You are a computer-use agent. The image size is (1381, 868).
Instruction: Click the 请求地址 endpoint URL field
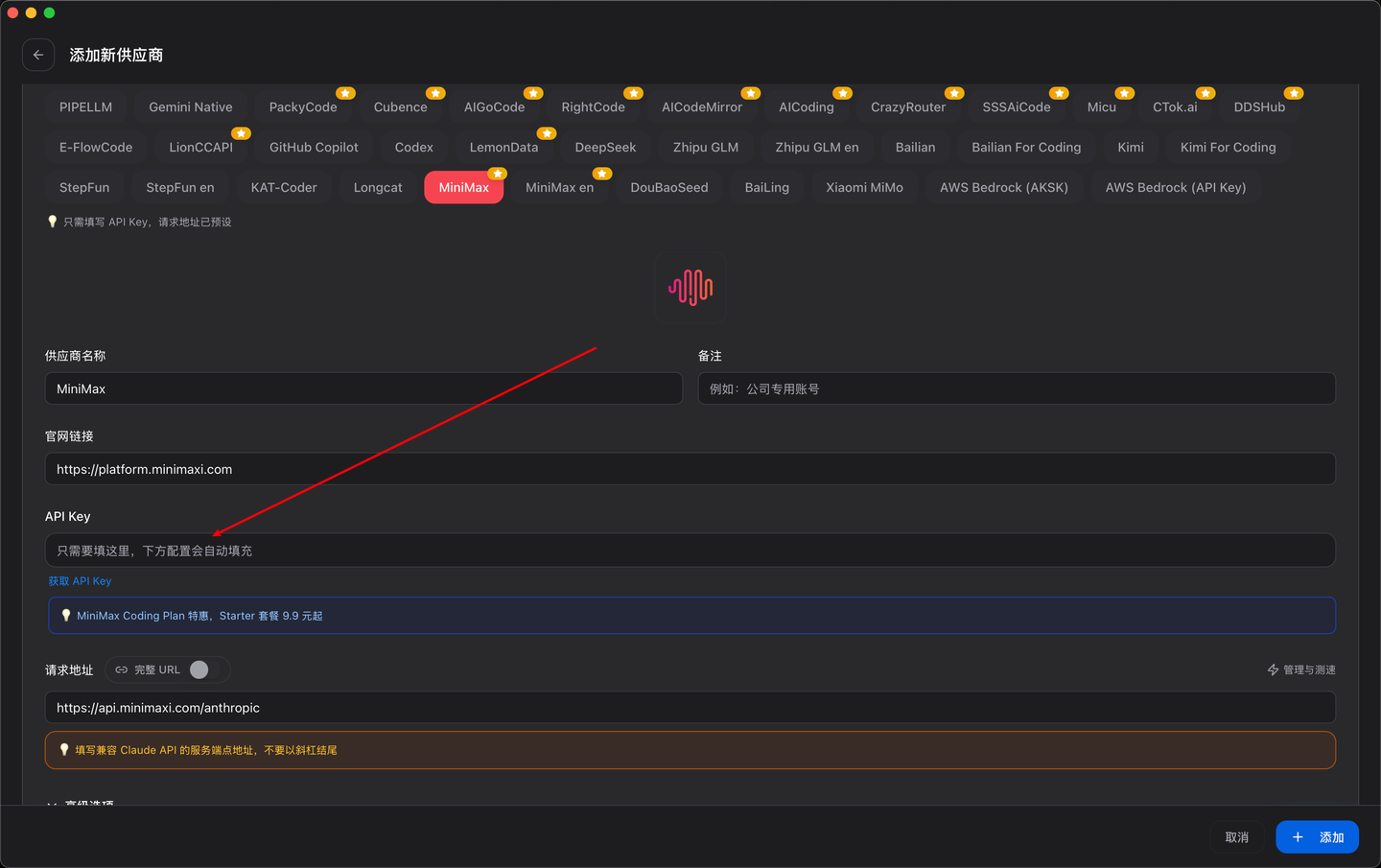(x=690, y=708)
